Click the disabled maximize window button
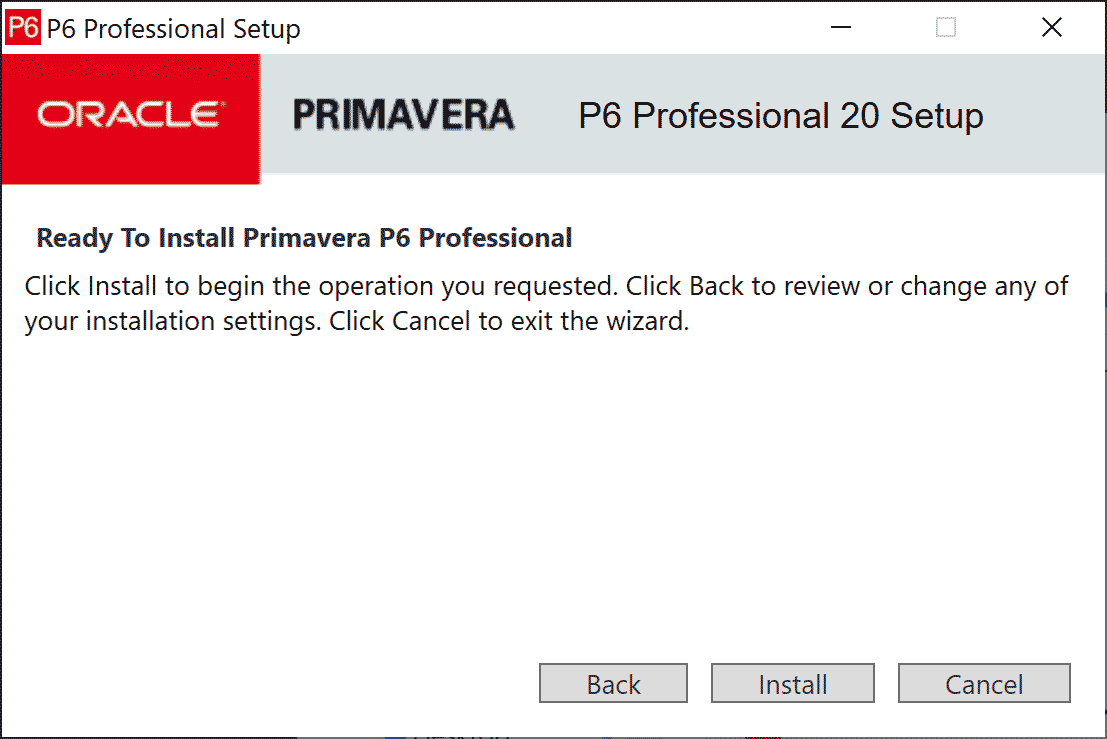The image size is (1107, 739). (x=946, y=28)
